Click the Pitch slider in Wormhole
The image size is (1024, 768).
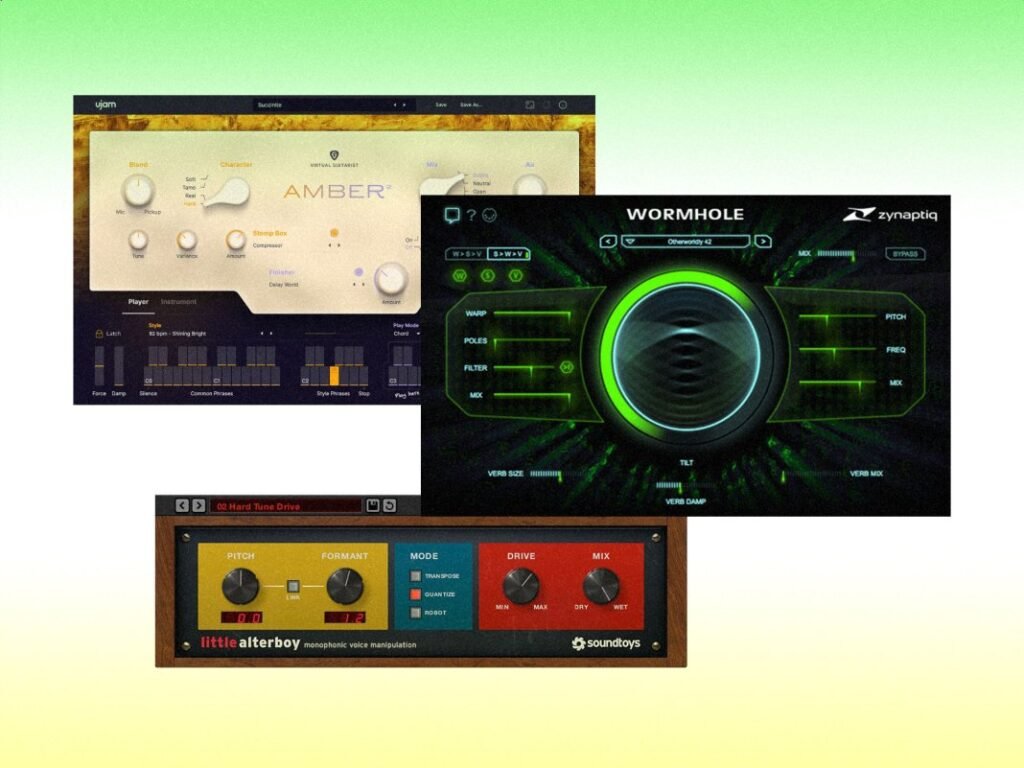(x=838, y=317)
